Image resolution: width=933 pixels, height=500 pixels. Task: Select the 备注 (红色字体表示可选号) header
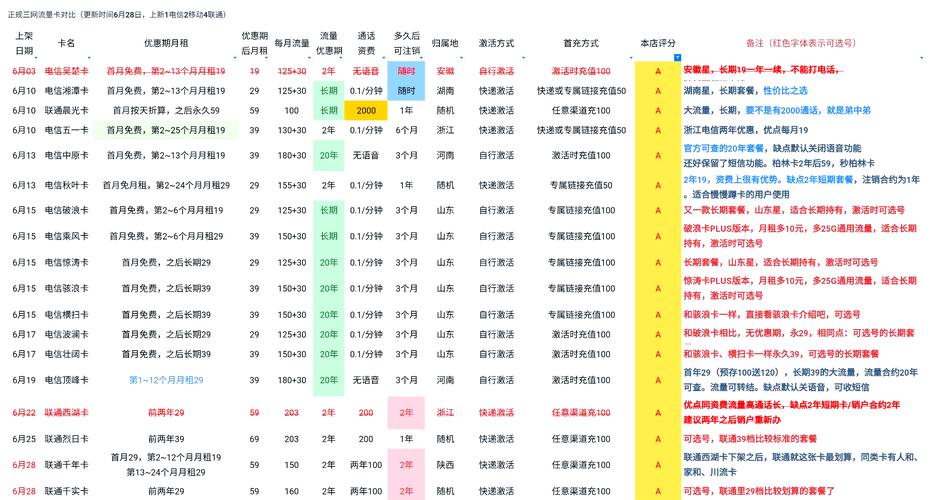[x=801, y=43]
